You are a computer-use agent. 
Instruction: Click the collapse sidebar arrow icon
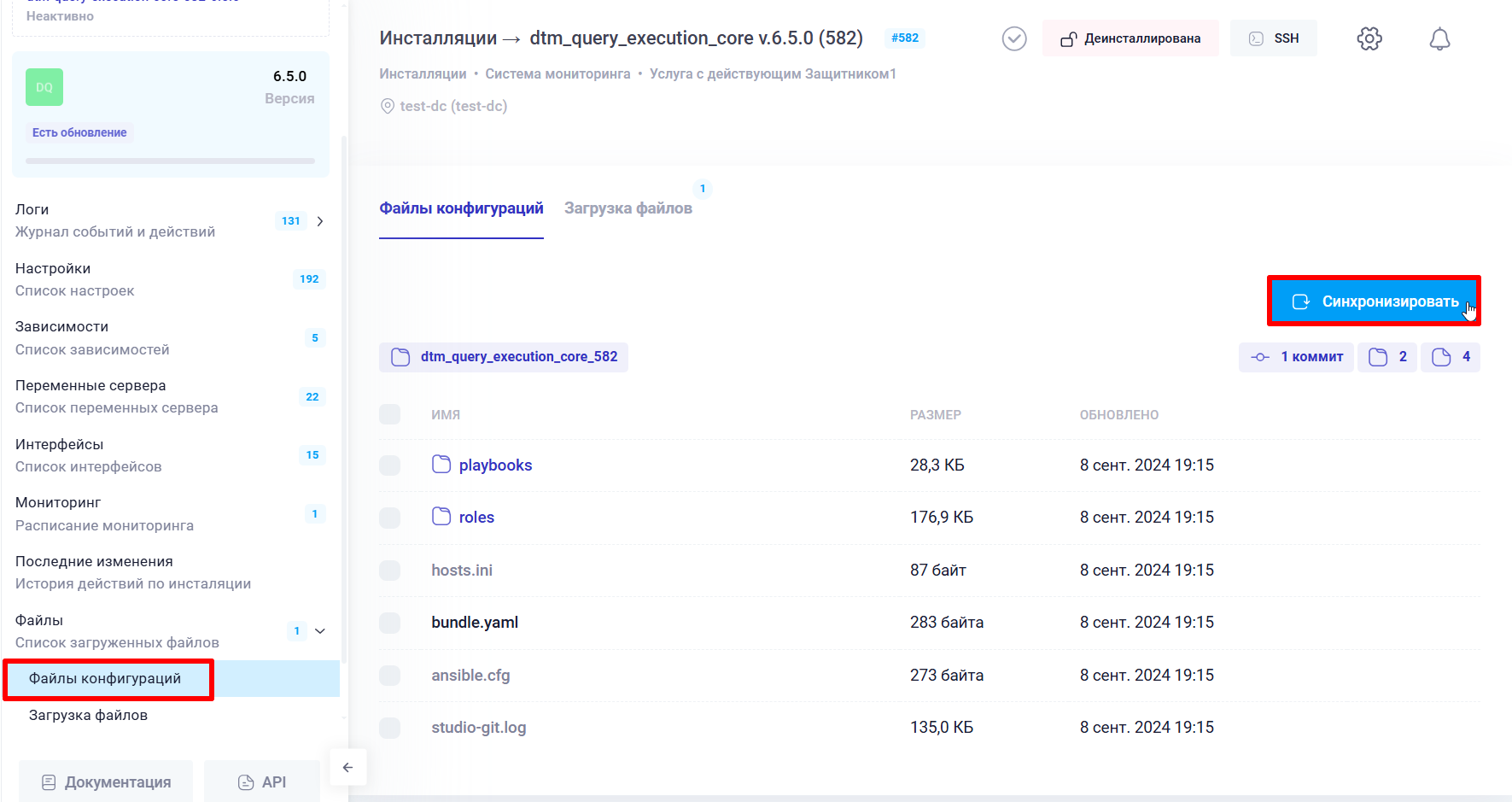point(347,767)
